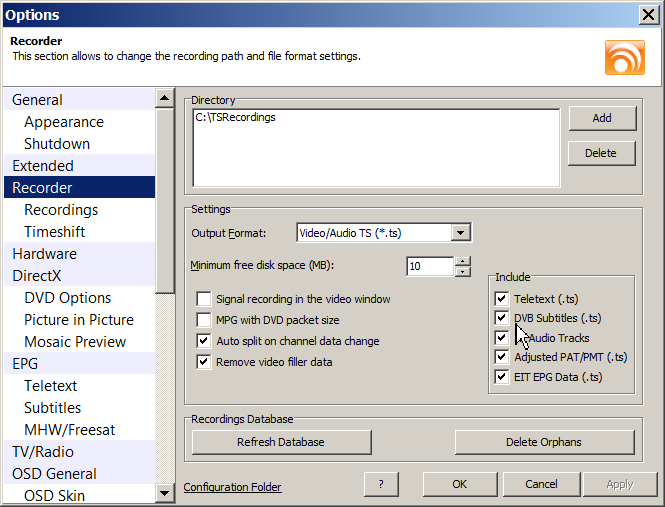
Task: Uncheck Teletext (.ts) include option
Action: [502, 298]
